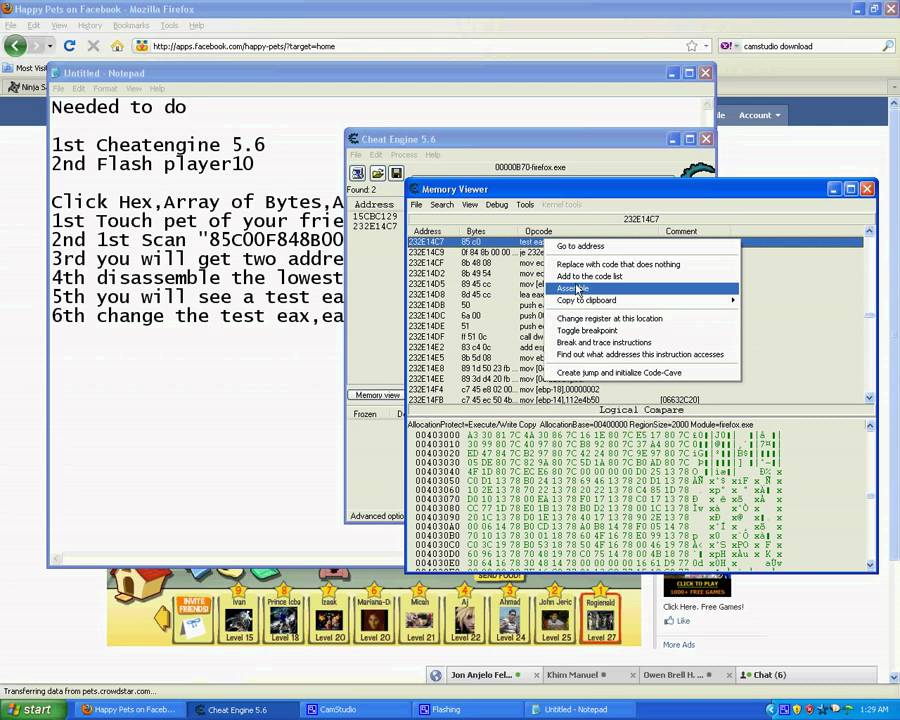Click the Yahoo search engine icon
The height and width of the screenshot is (720, 900).
pos(726,46)
